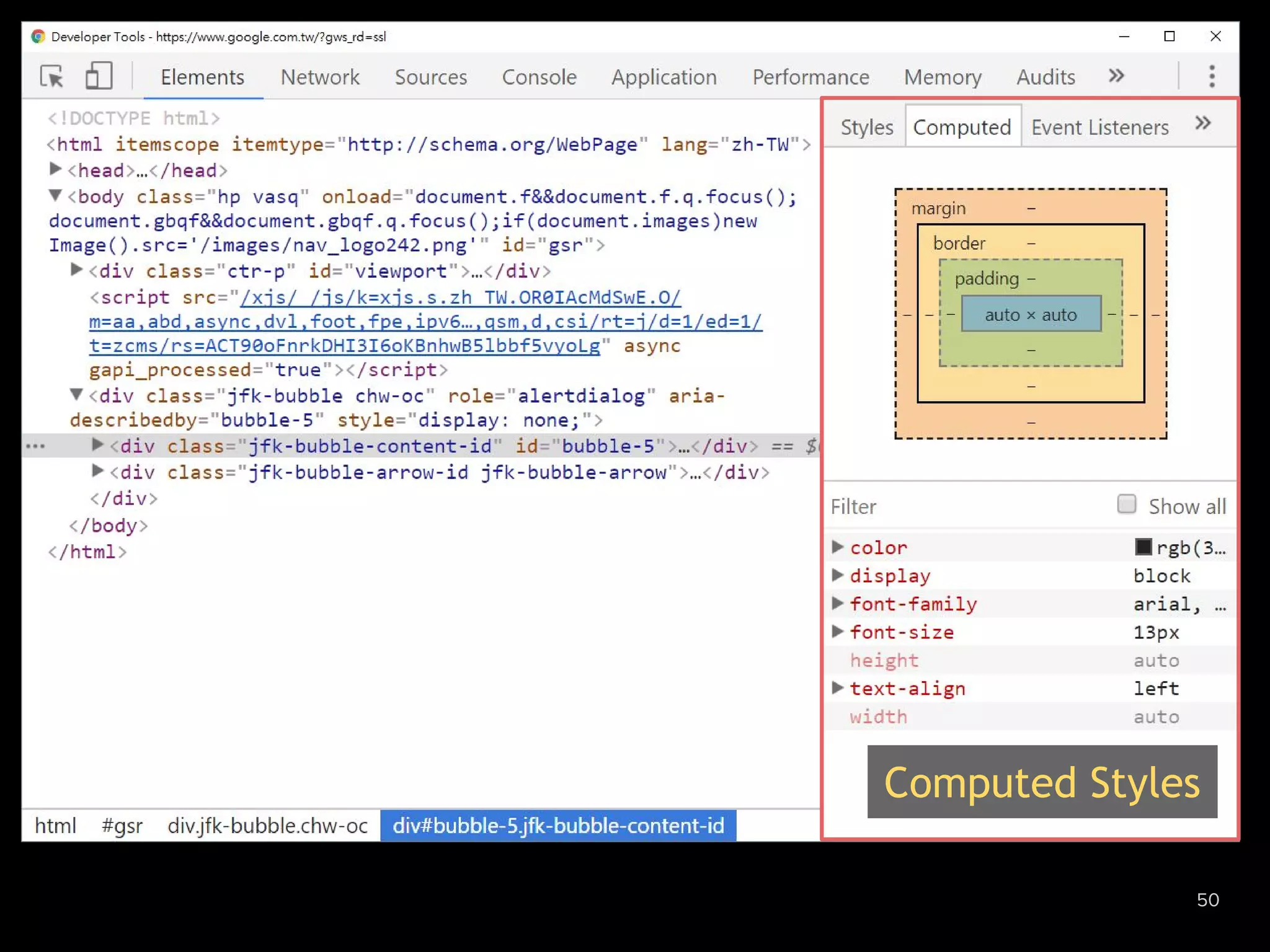Show more sidebar panes chevron

click(1202, 124)
